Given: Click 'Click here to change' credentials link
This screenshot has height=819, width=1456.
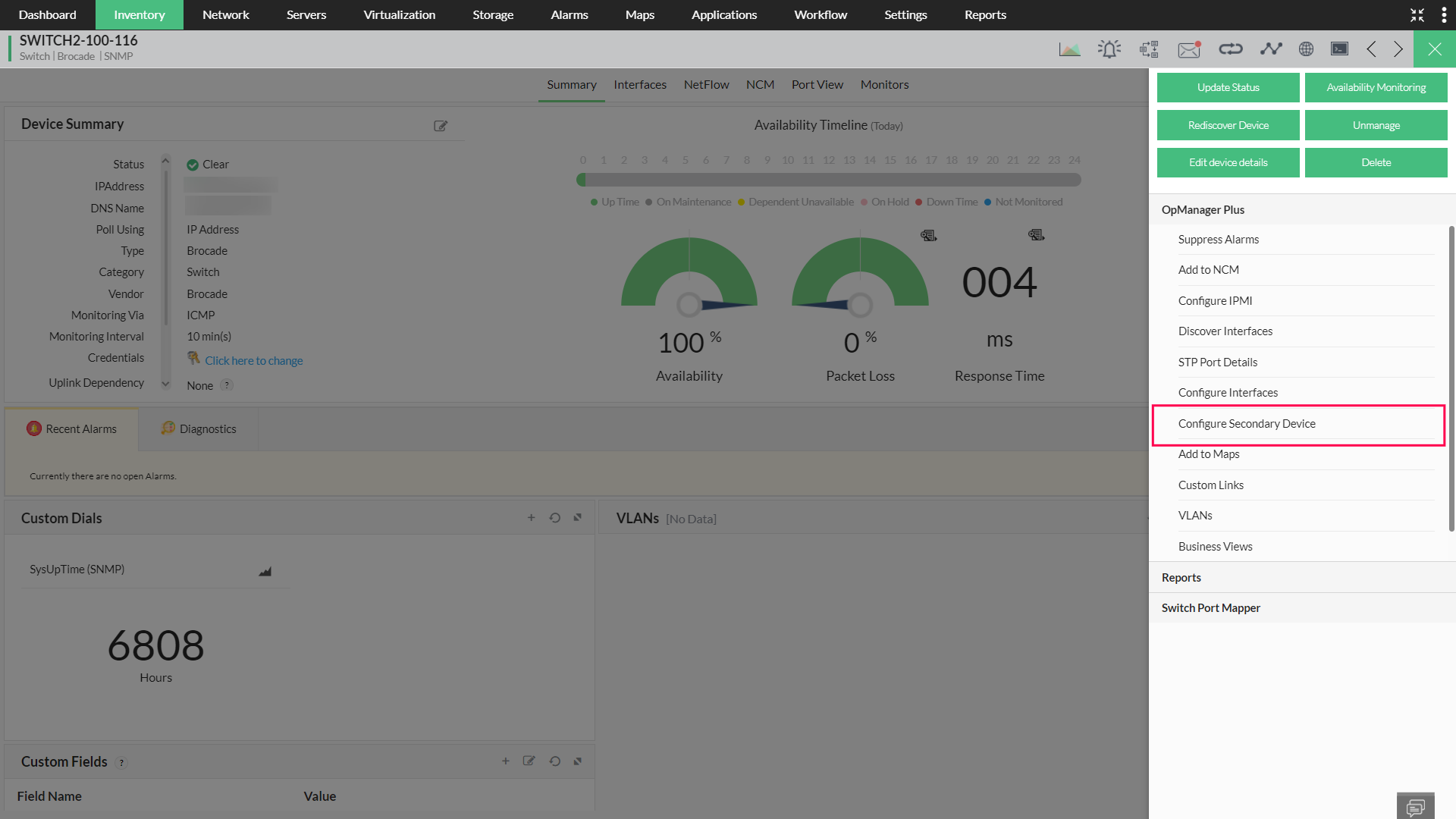Looking at the screenshot, I should (253, 361).
